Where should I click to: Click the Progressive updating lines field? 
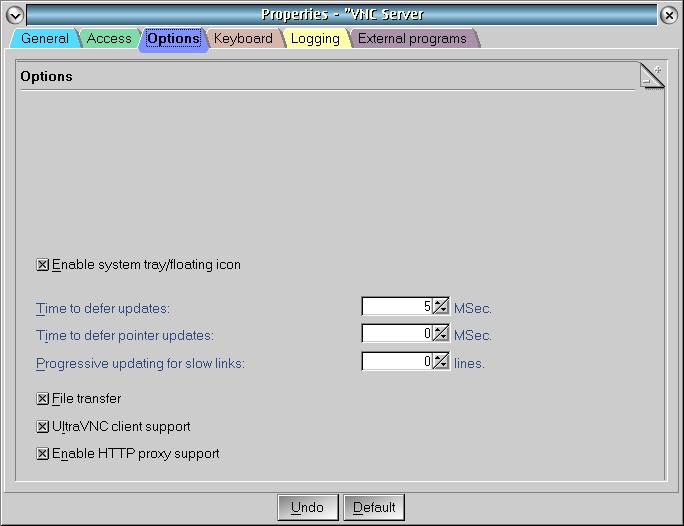tap(397, 362)
